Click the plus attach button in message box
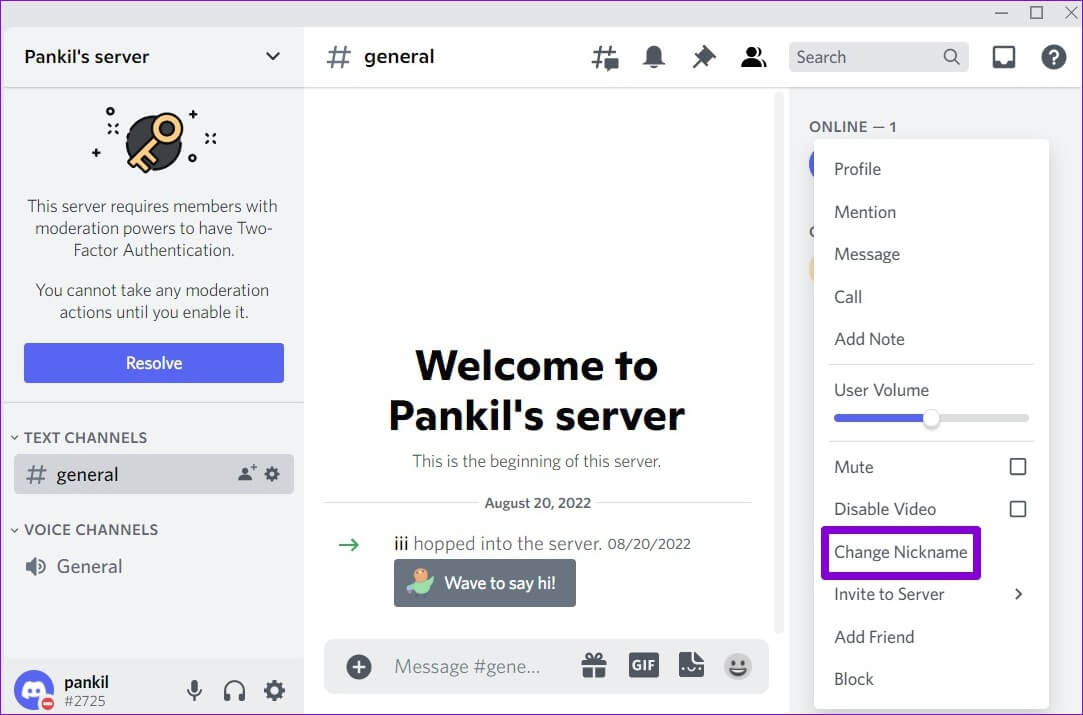The image size is (1083, 715). click(x=358, y=667)
